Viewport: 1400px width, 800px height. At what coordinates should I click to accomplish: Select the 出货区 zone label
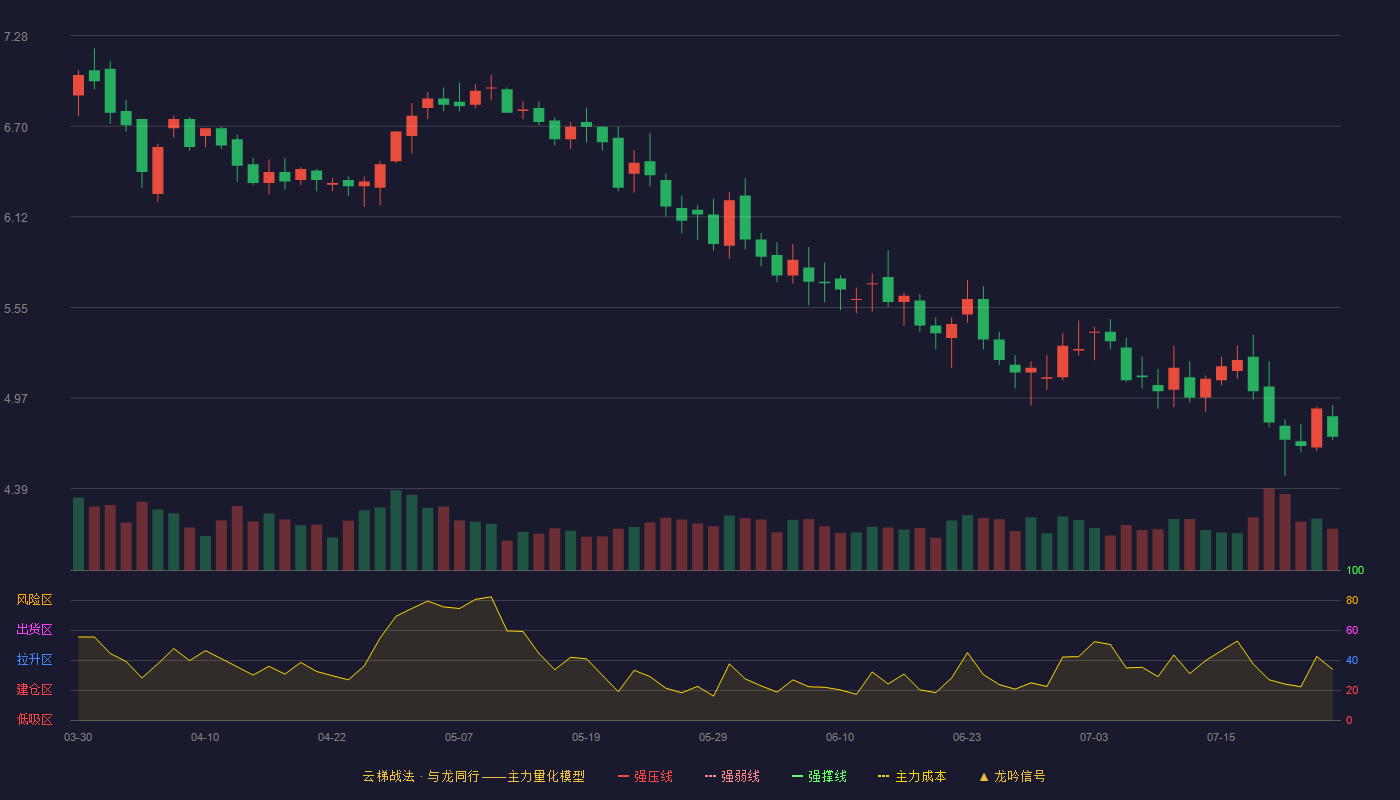tap(34, 630)
